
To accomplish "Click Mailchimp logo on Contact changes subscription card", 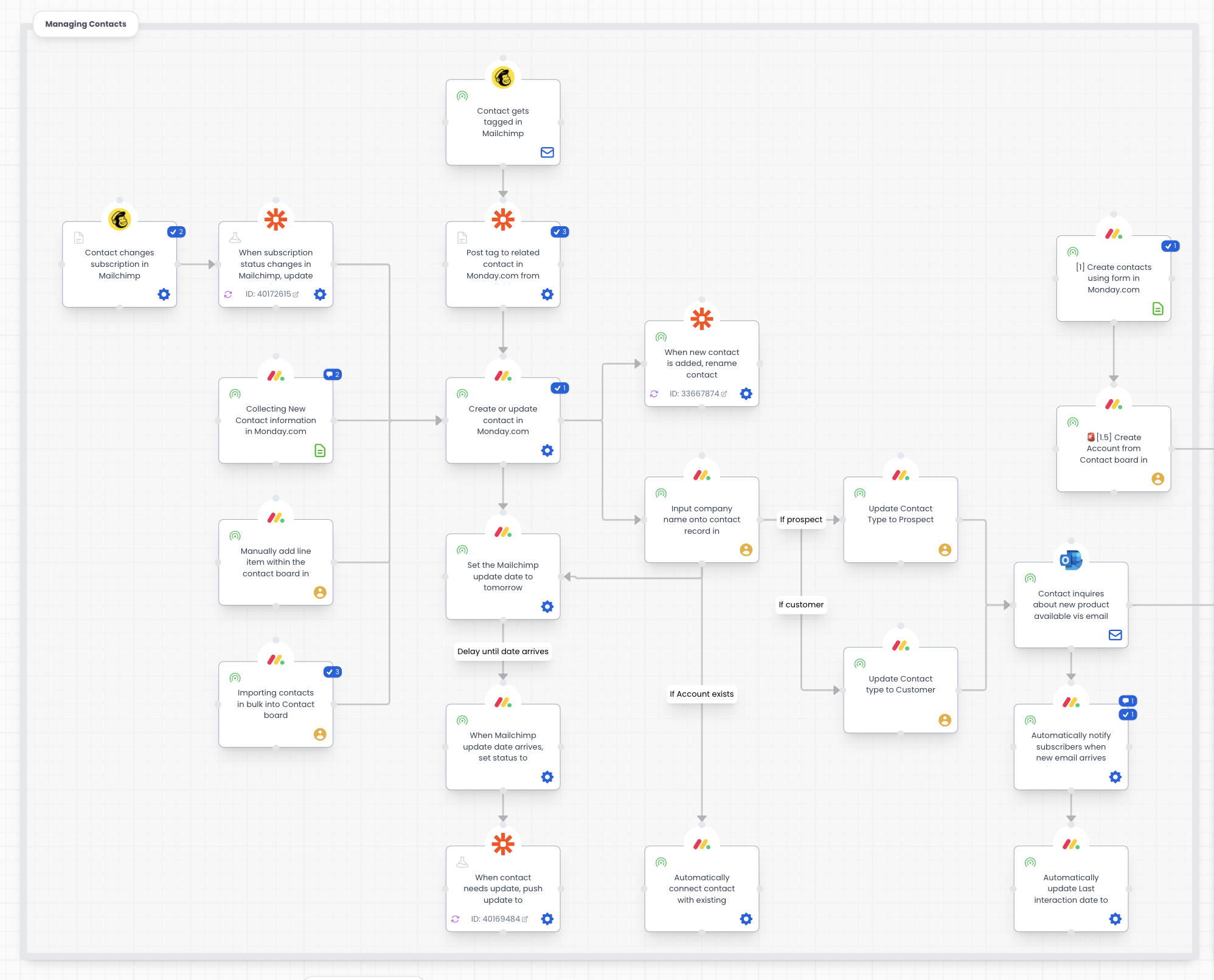I will (x=120, y=219).
